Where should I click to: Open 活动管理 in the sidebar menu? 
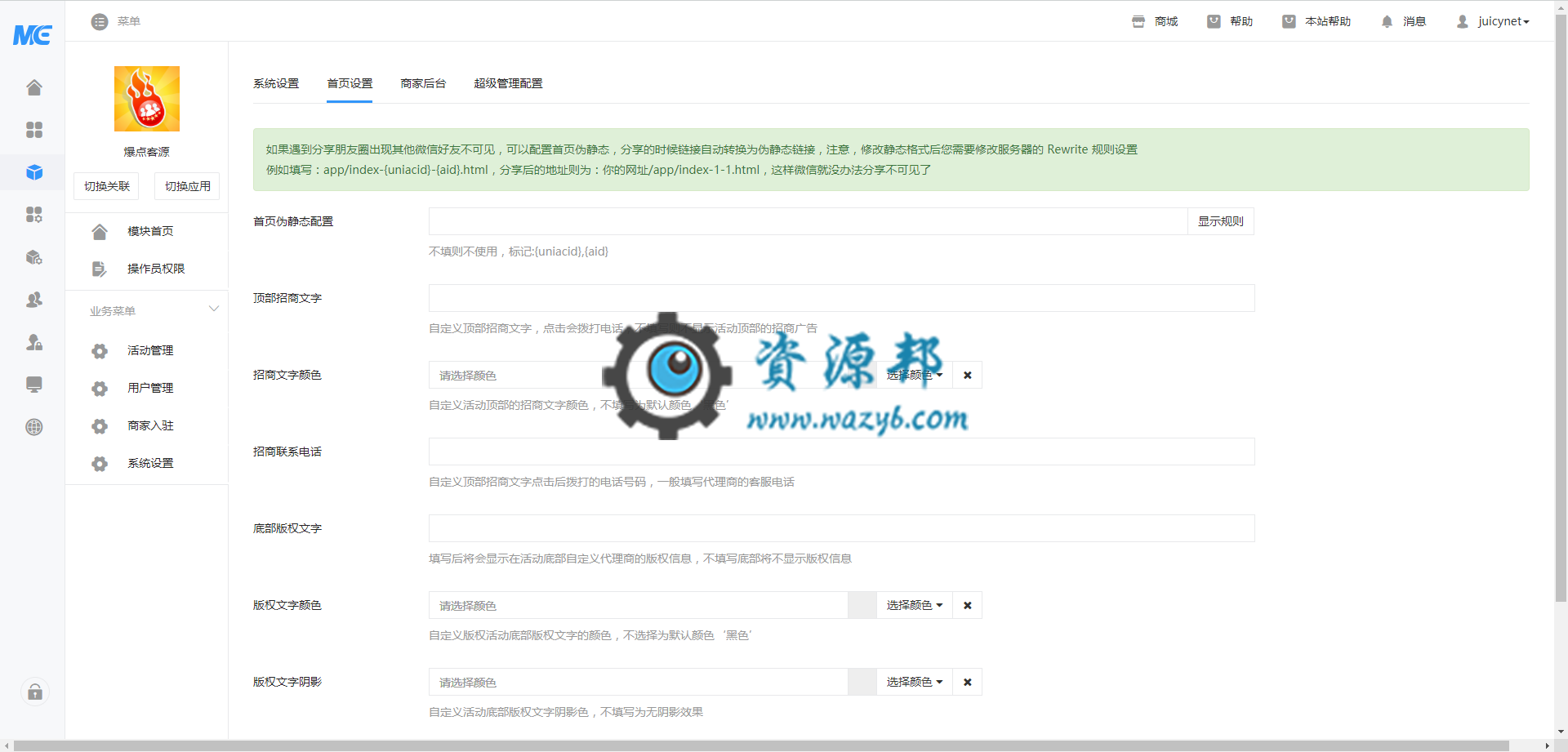150,350
